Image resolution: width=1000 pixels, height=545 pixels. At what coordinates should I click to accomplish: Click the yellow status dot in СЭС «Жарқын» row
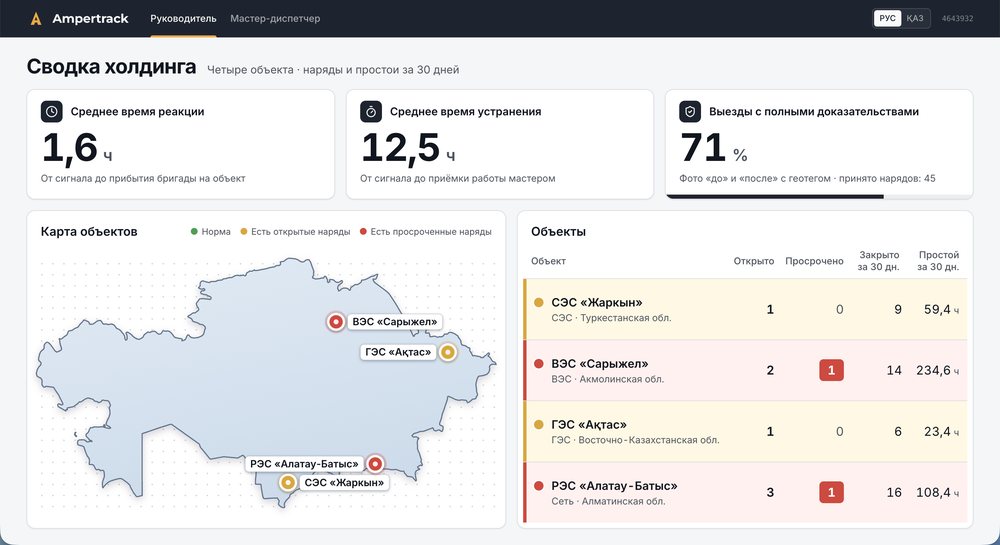(538, 303)
